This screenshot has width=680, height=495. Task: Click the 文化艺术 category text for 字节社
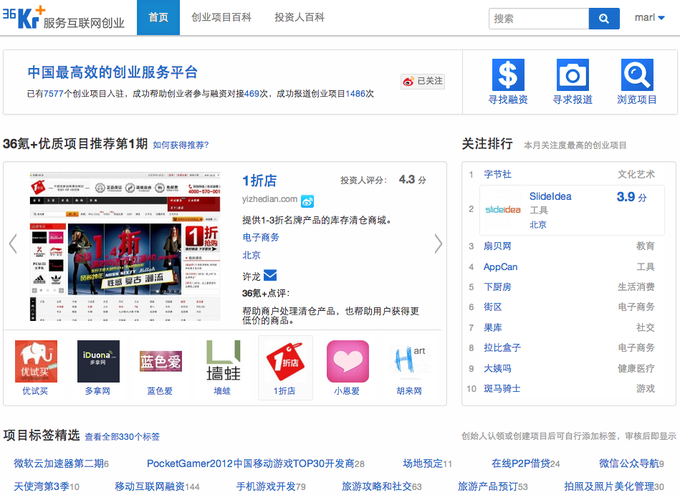click(636, 174)
